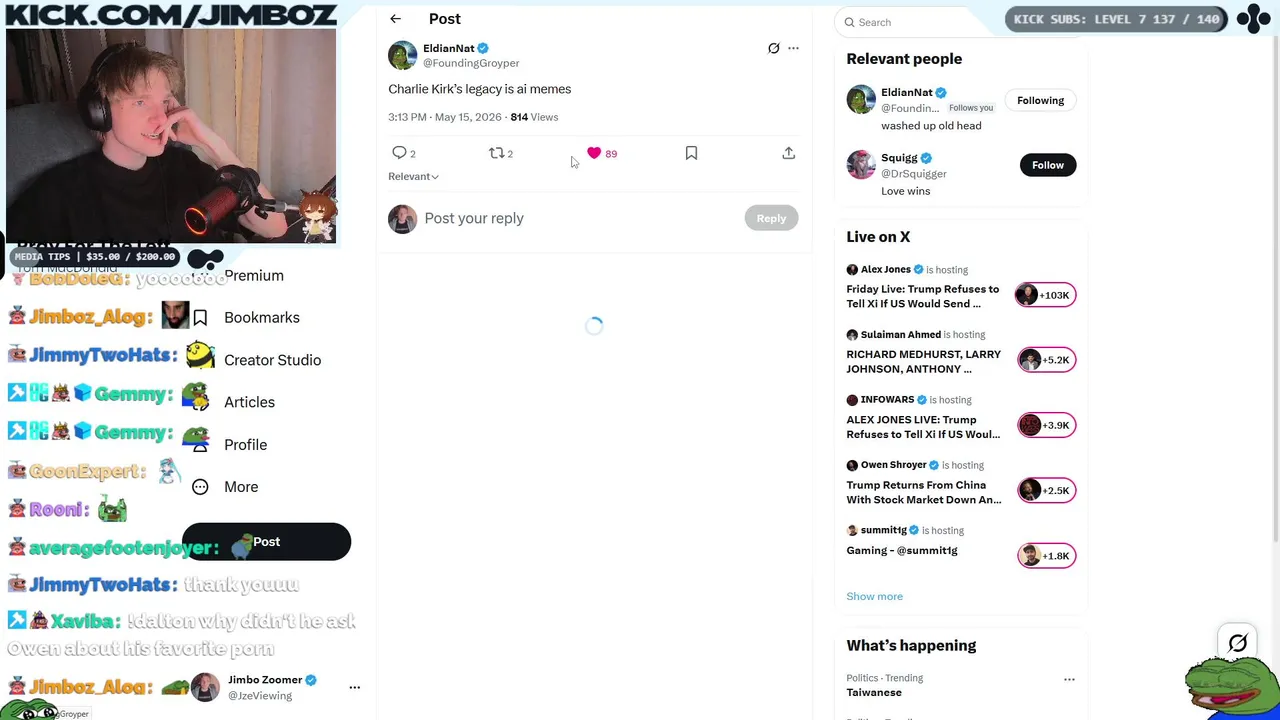Toggle Following for EldianNat
The width and height of the screenshot is (1280, 720).
pos(1041,100)
